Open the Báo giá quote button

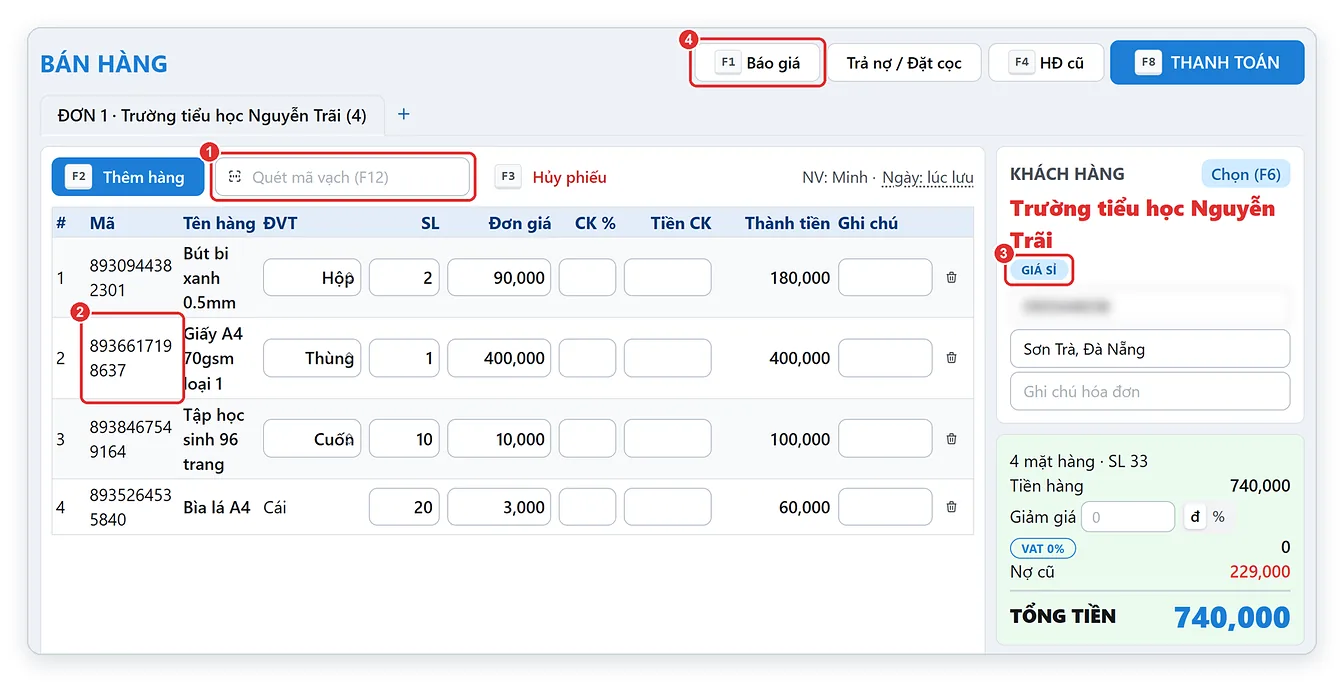758,62
